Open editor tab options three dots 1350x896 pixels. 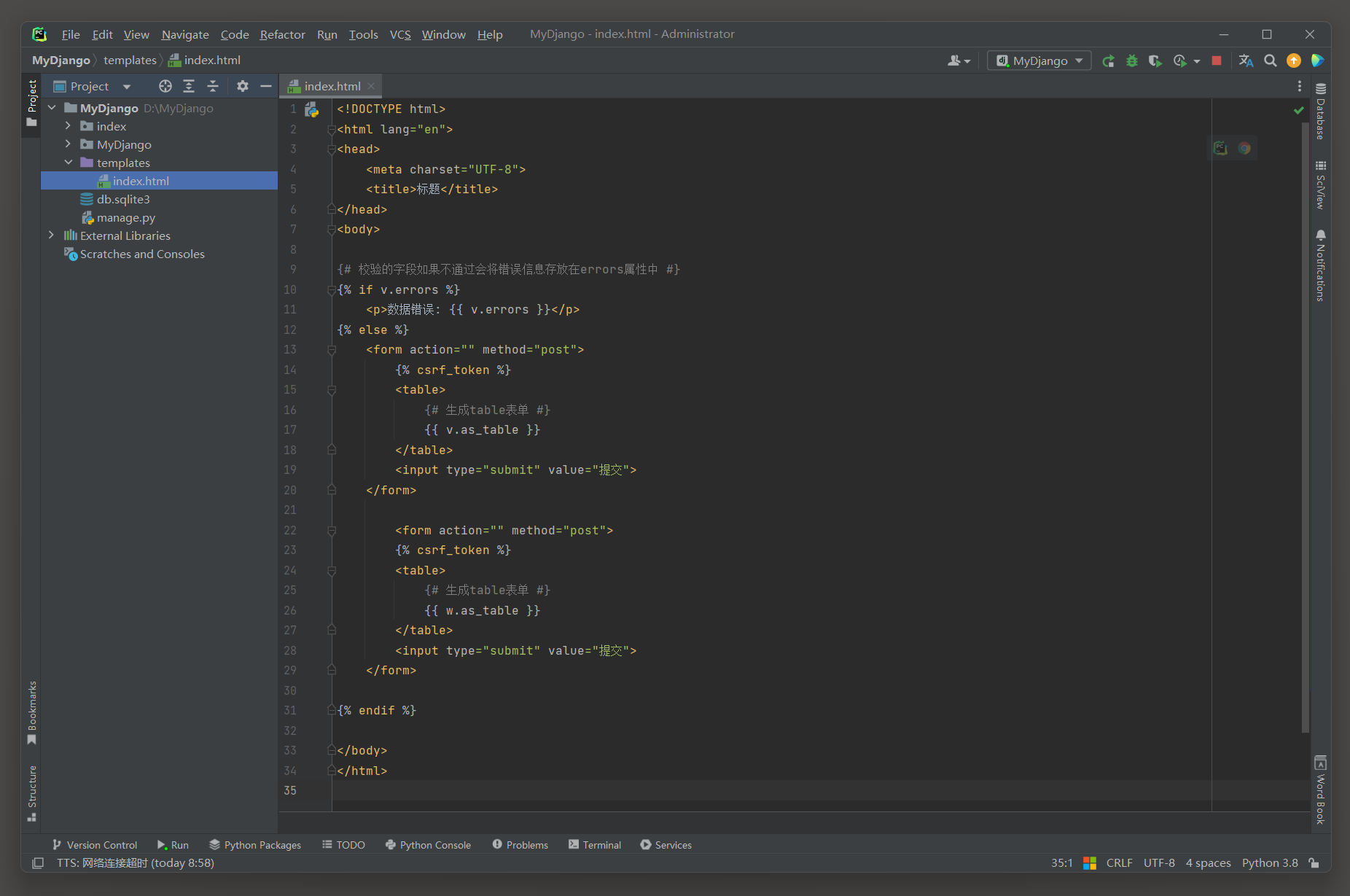[1300, 87]
